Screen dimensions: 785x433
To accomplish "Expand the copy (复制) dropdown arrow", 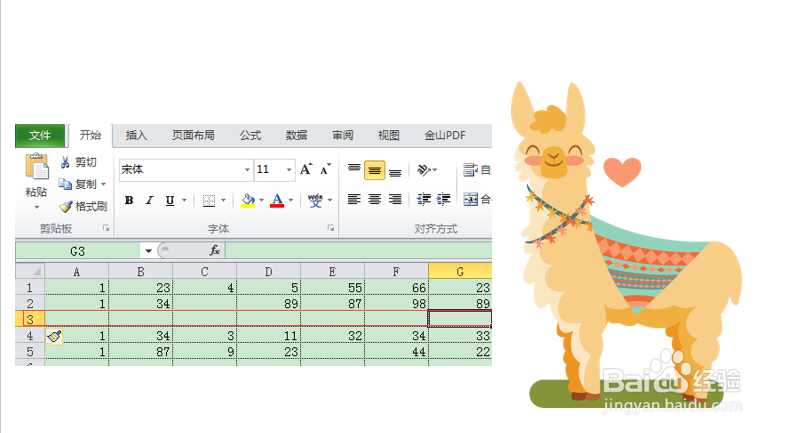I will click(104, 184).
